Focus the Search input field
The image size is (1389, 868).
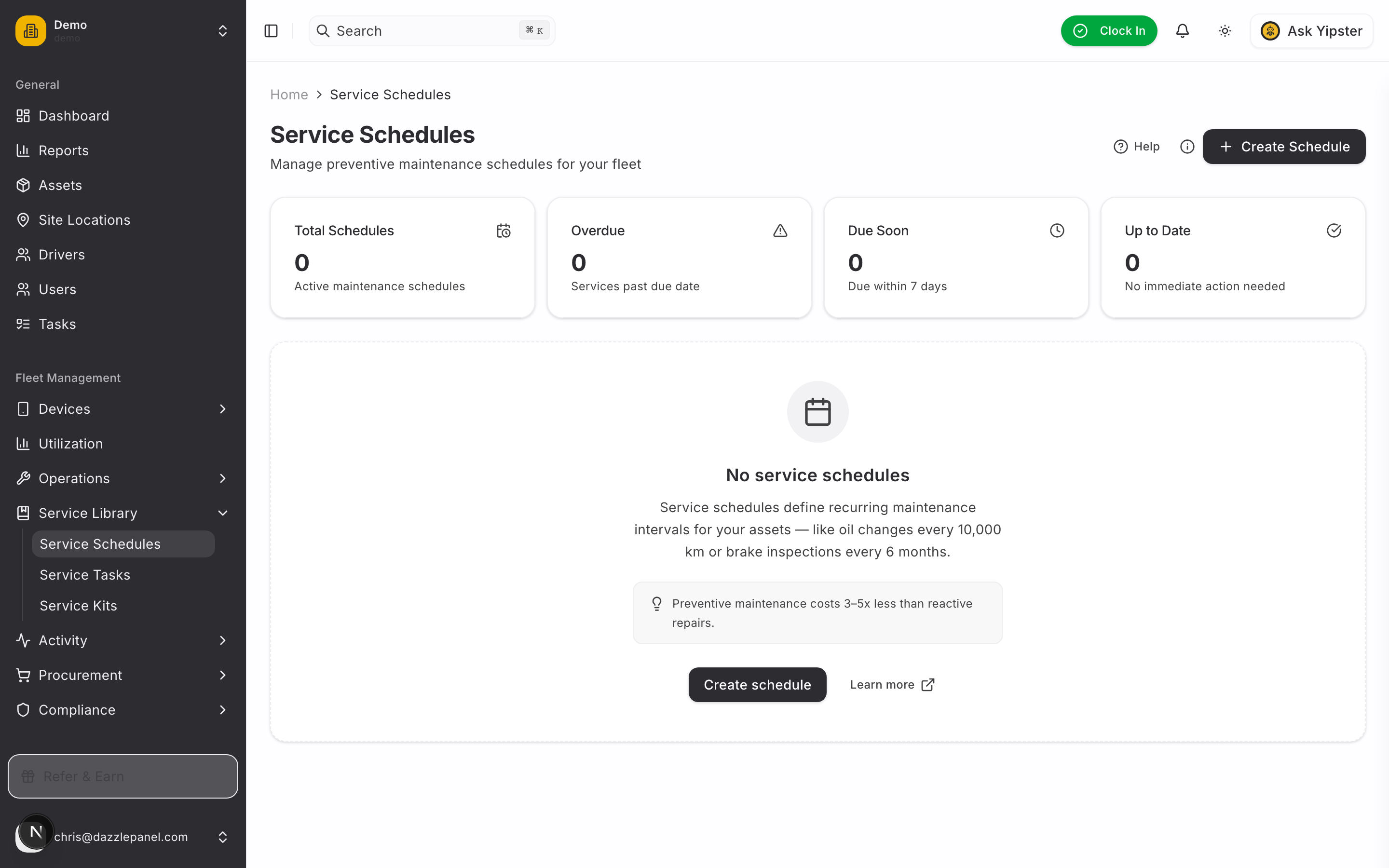click(432, 31)
